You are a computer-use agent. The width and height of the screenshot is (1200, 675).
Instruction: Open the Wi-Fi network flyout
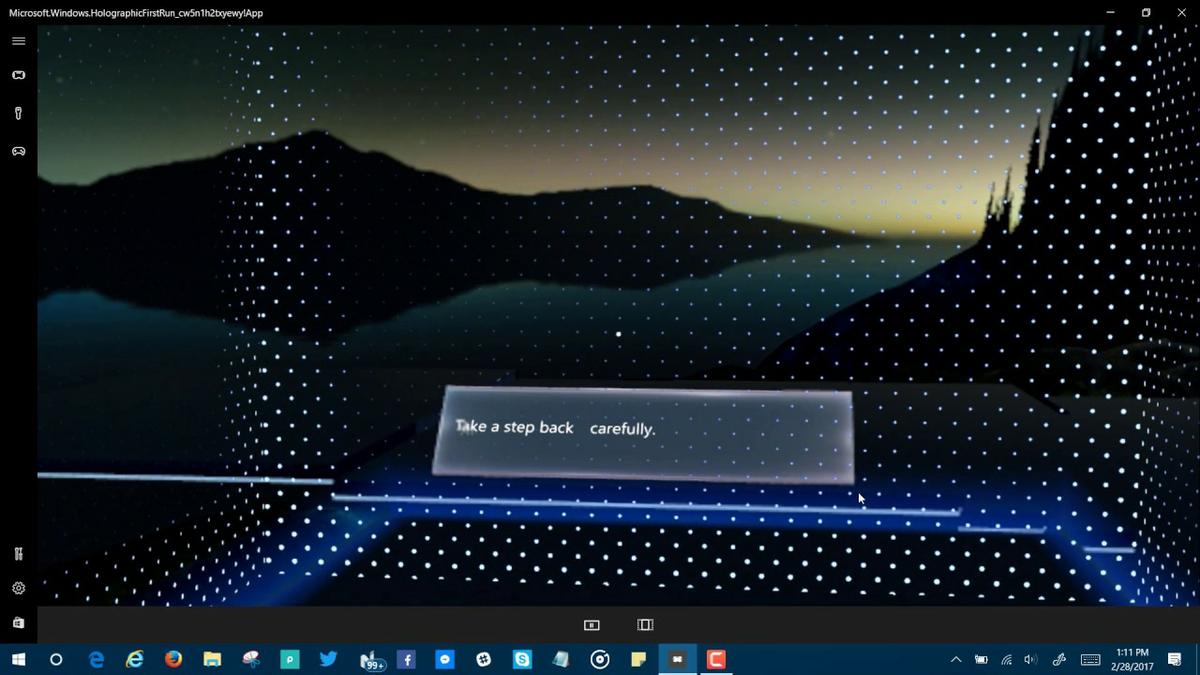[1006, 659]
